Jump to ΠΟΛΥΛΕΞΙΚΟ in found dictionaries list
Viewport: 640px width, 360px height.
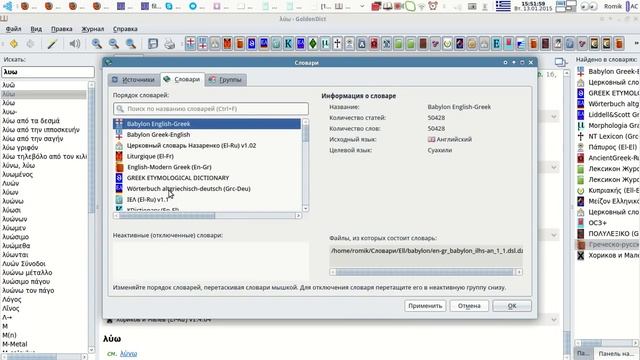pos(607,233)
